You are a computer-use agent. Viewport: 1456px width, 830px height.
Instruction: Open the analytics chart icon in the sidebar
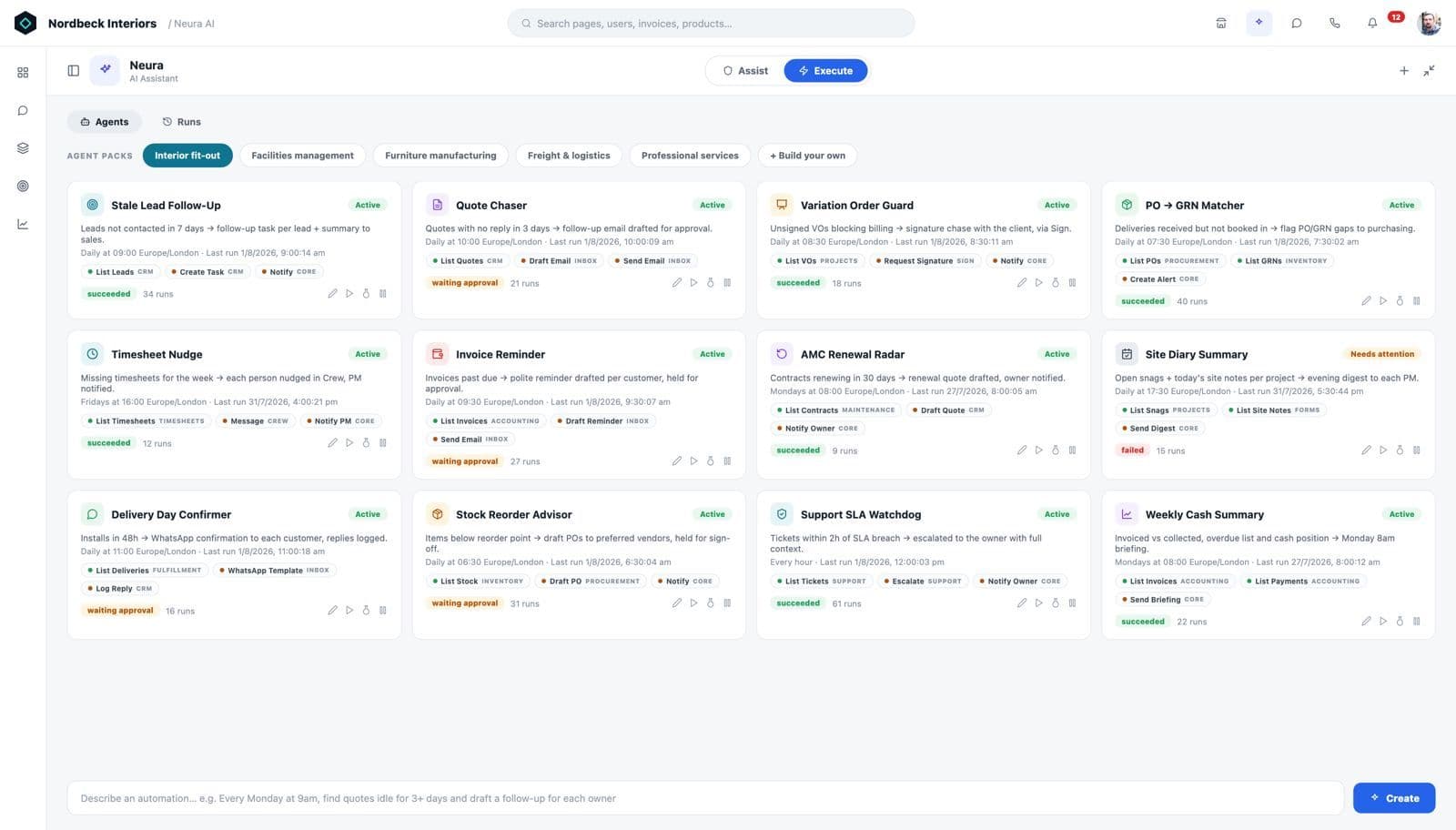pos(23,224)
